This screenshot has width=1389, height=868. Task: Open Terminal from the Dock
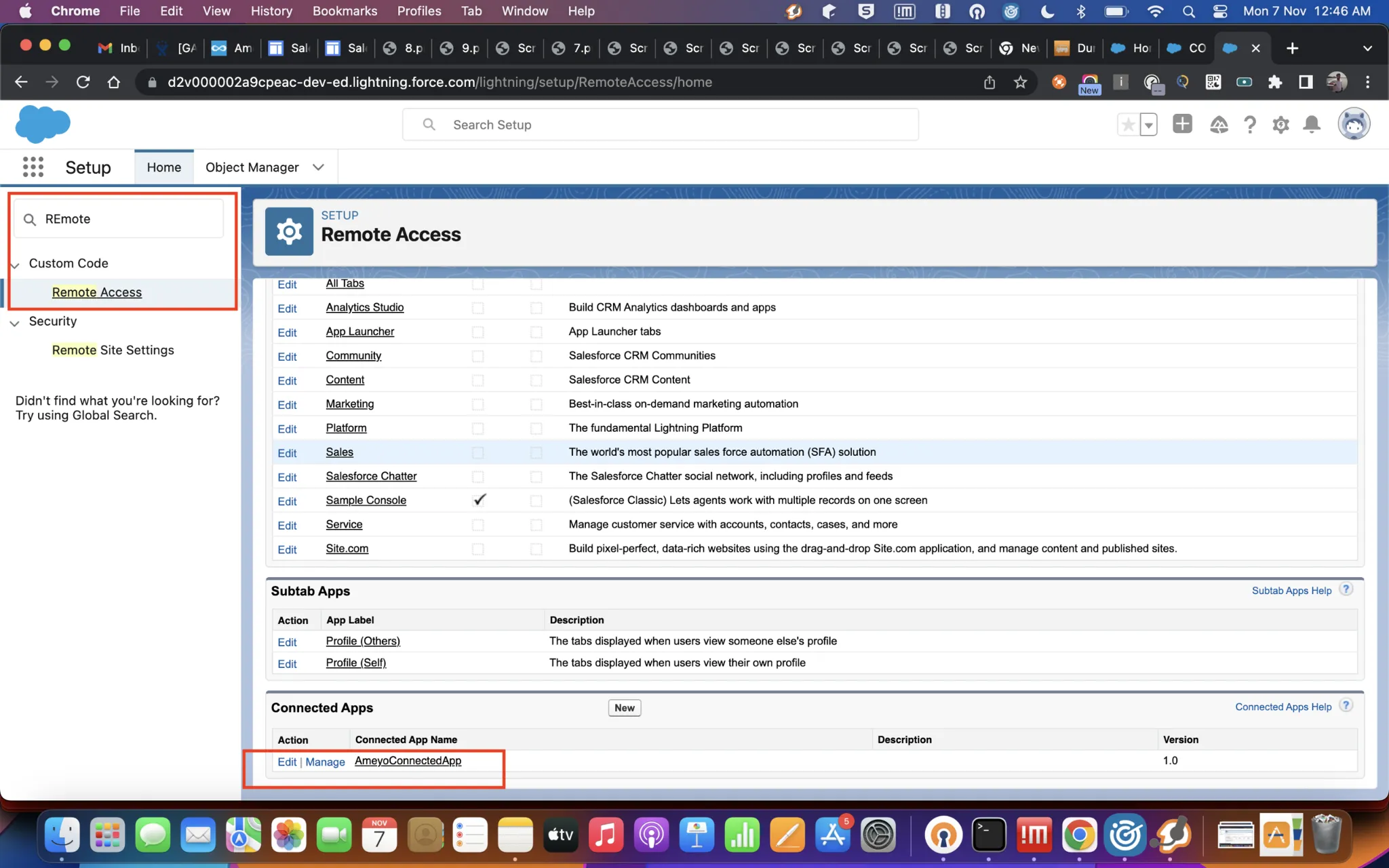tap(989, 835)
